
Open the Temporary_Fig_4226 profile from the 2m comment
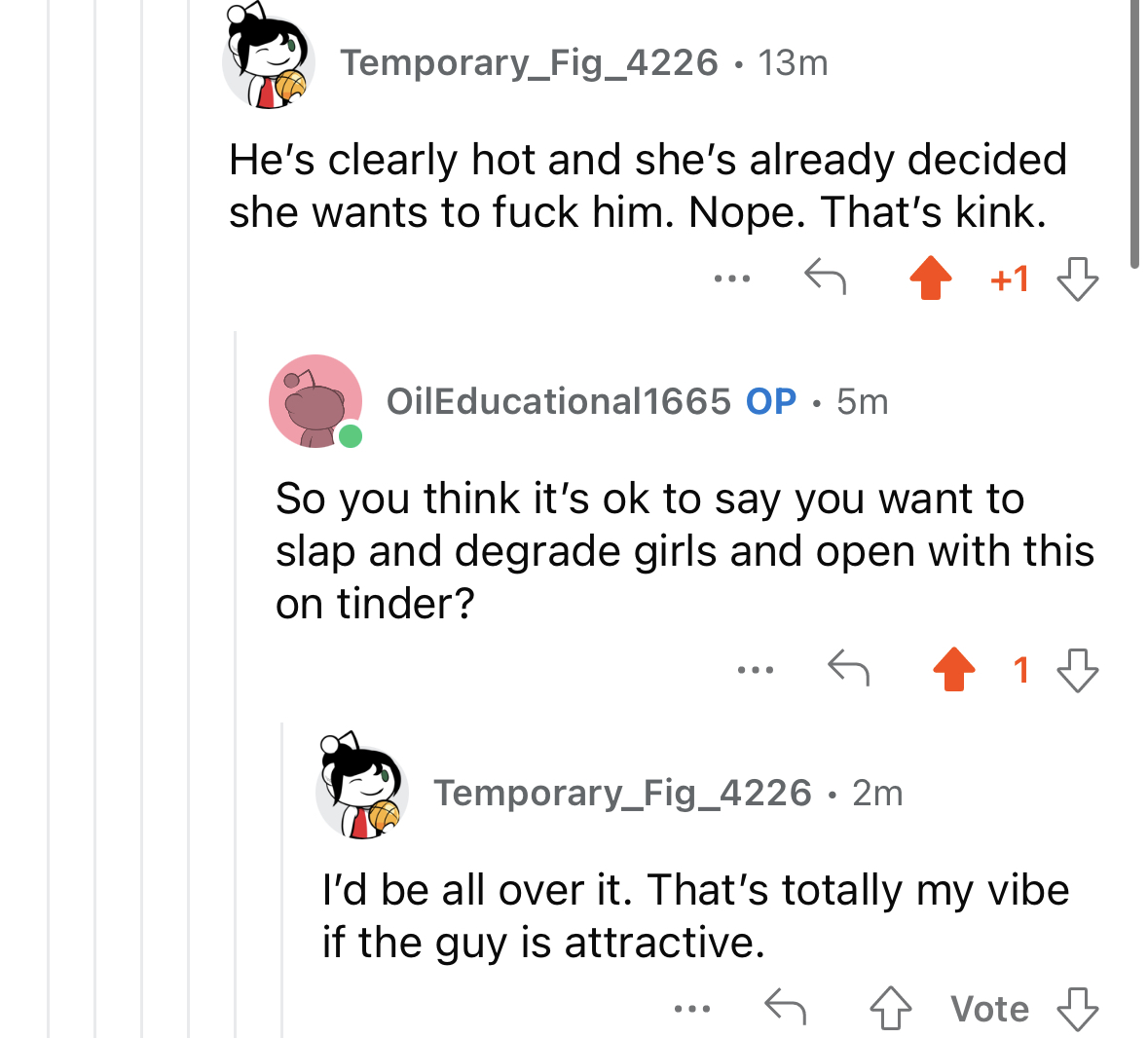[622, 794]
